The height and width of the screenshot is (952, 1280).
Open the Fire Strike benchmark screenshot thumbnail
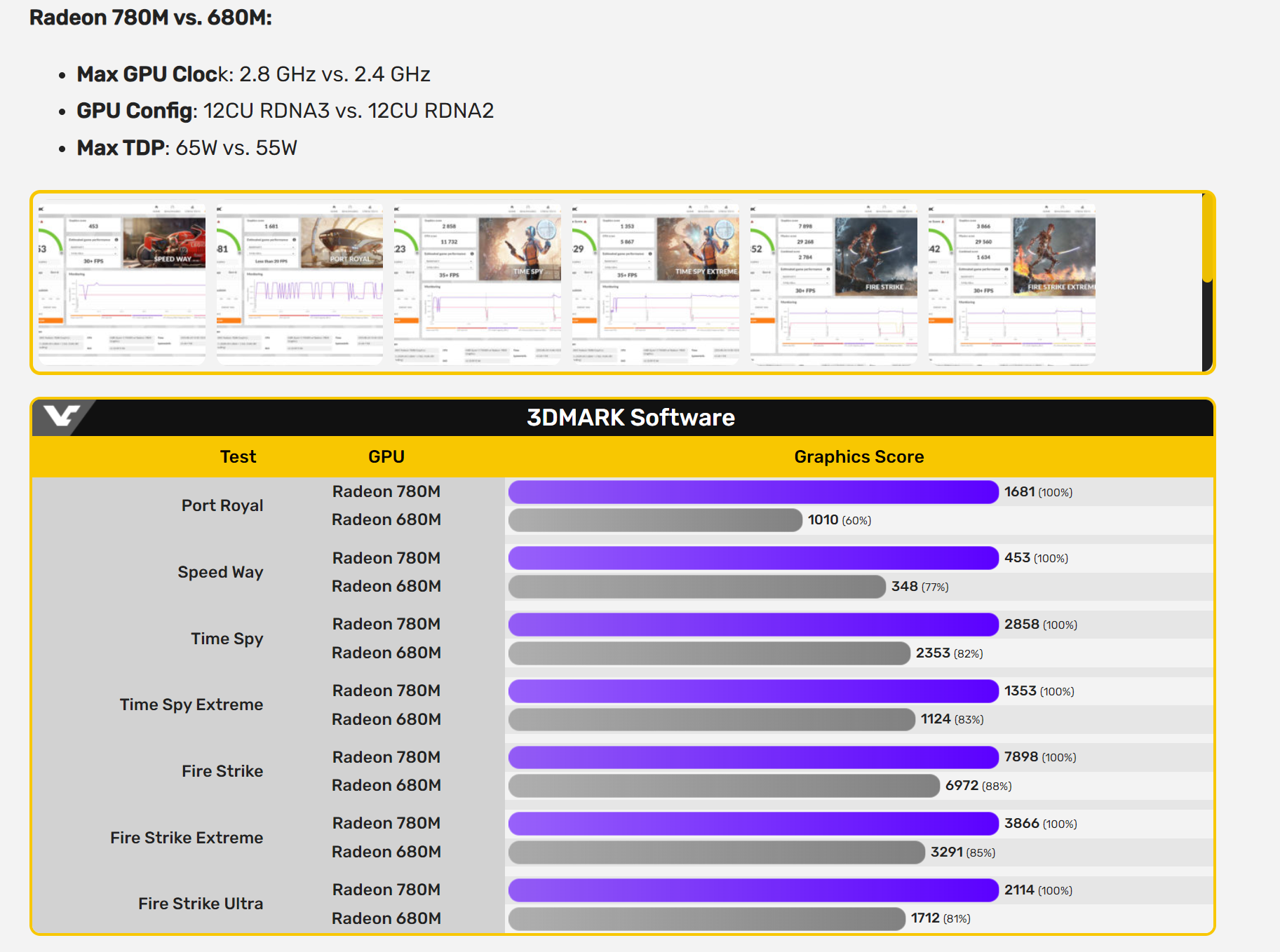click(834, 284)
